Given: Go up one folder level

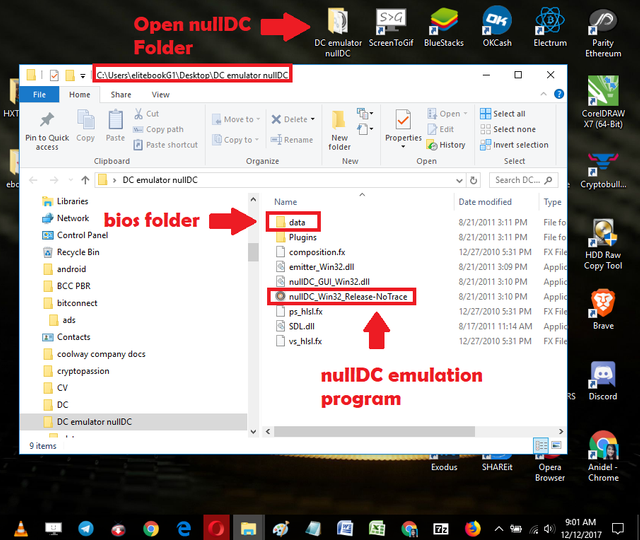Looking at the screenshot, I should coord(85,180).
